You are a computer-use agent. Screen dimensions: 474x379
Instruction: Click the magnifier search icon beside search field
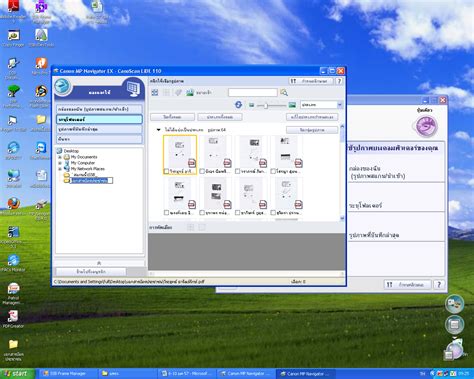[284, 92]
